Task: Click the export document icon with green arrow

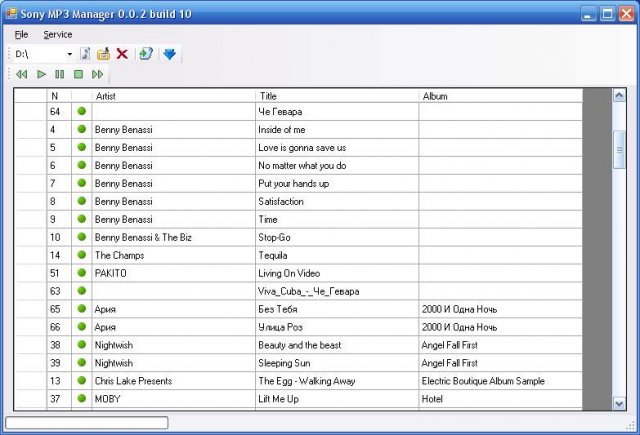Action: tap(146, 54)
